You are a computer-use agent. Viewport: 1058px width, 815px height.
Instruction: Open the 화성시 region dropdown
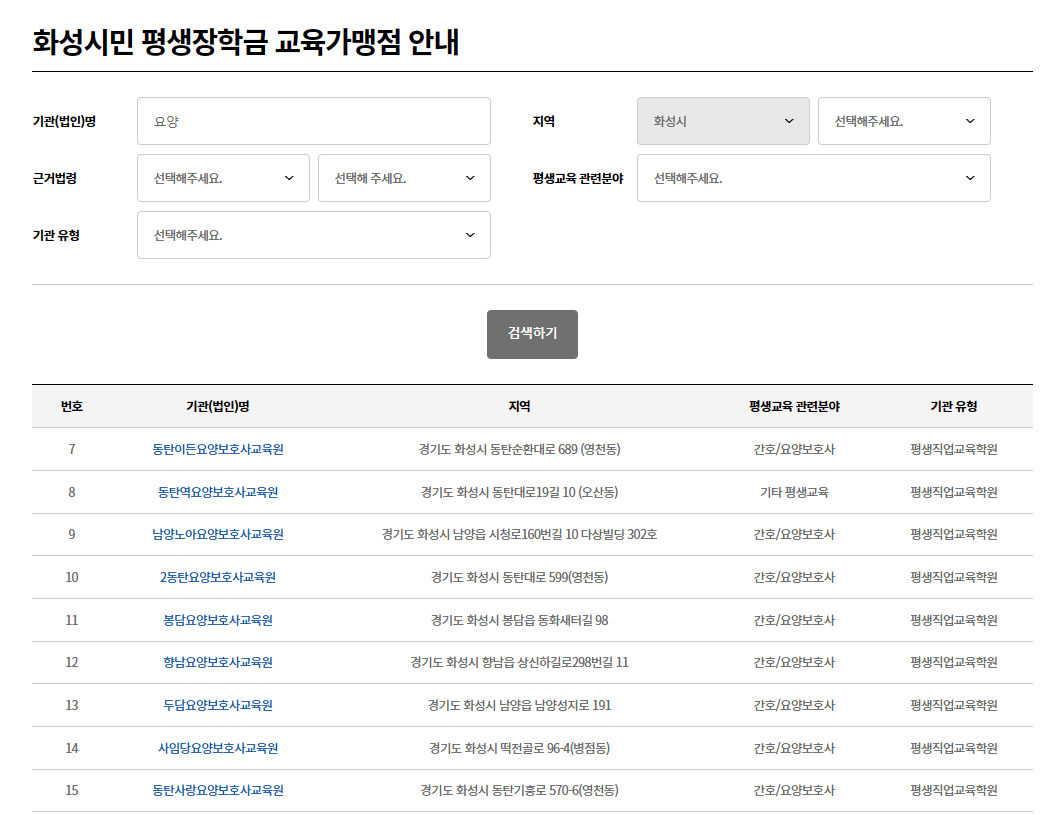point(722,121)
